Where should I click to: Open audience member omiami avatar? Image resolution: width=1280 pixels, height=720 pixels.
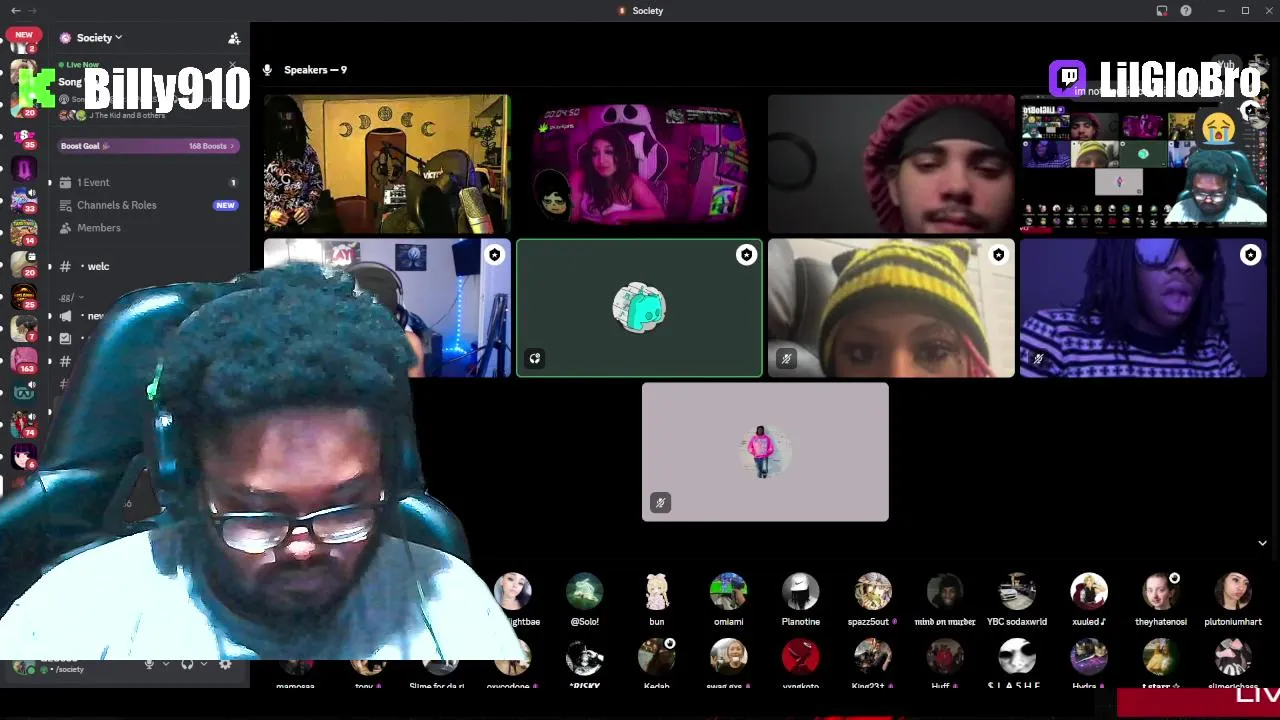click(x=729, y=591)
